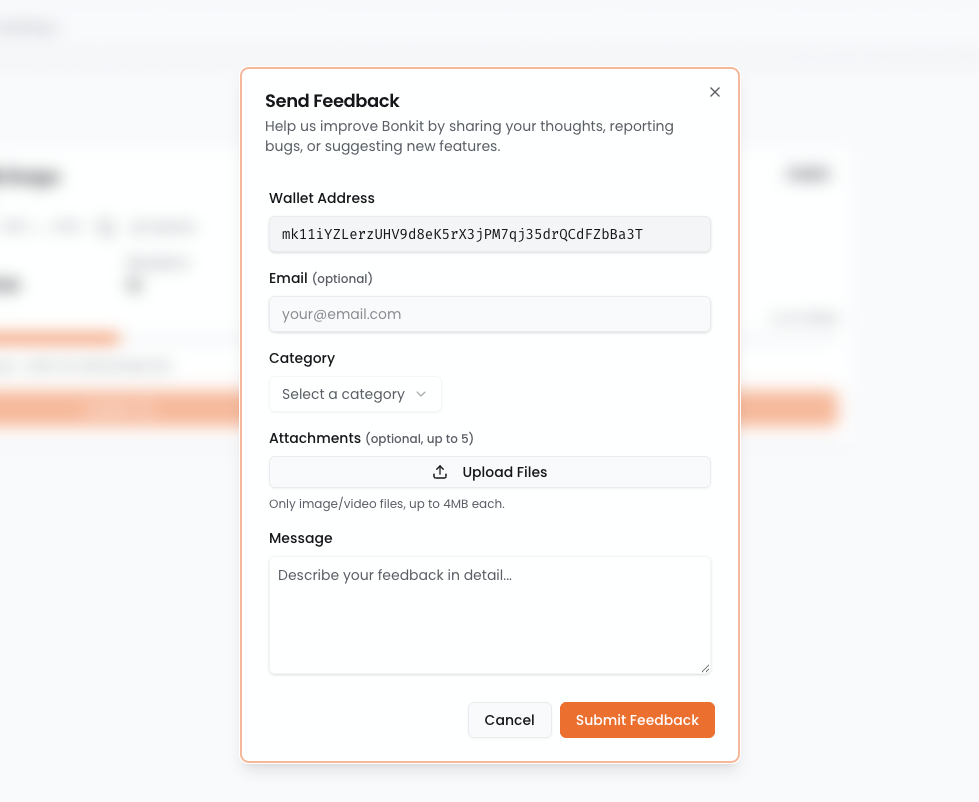Click the Category label
This screenshot has height=802, width=979.
302,358
